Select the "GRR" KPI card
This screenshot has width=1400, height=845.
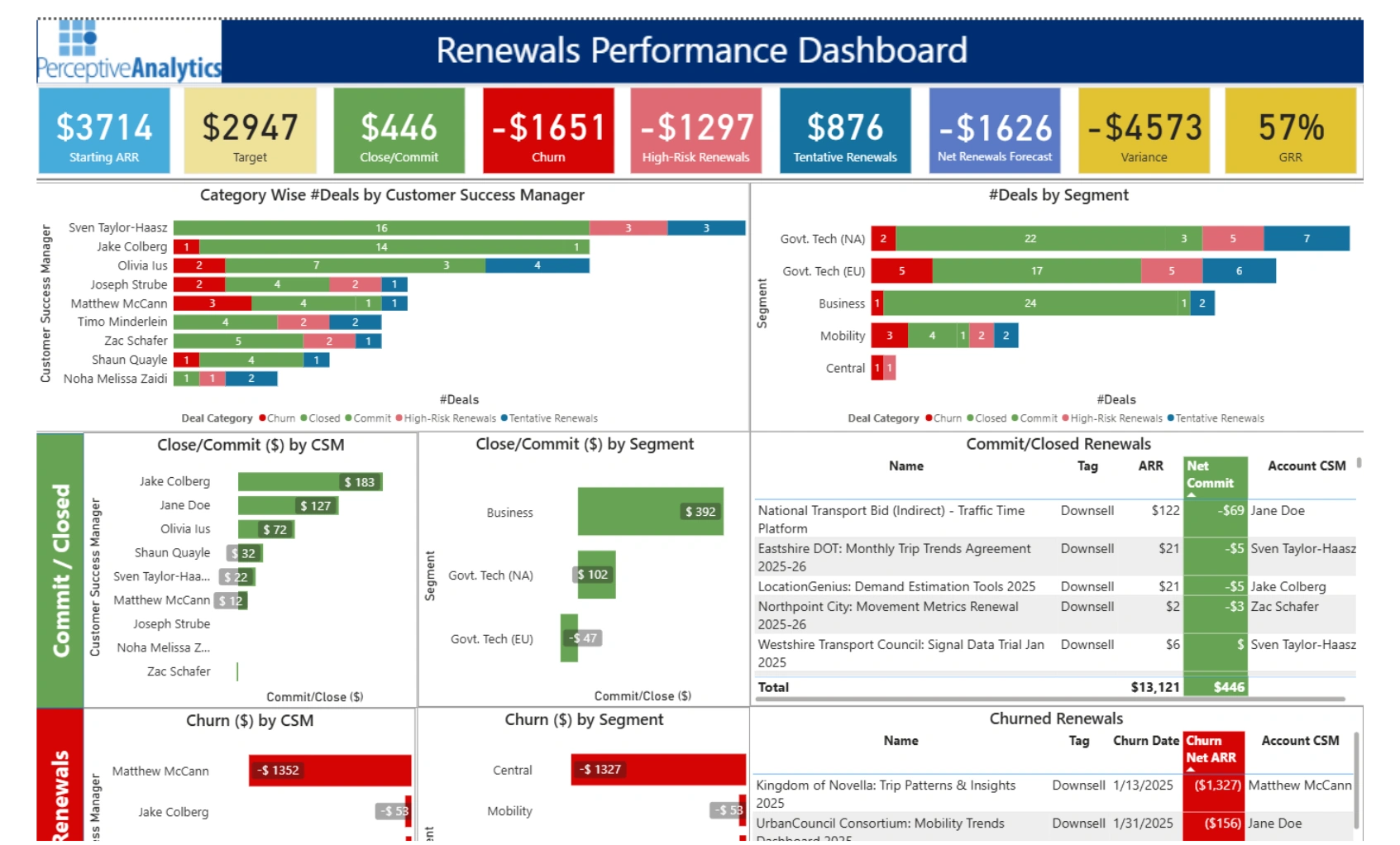point(1291,131)
